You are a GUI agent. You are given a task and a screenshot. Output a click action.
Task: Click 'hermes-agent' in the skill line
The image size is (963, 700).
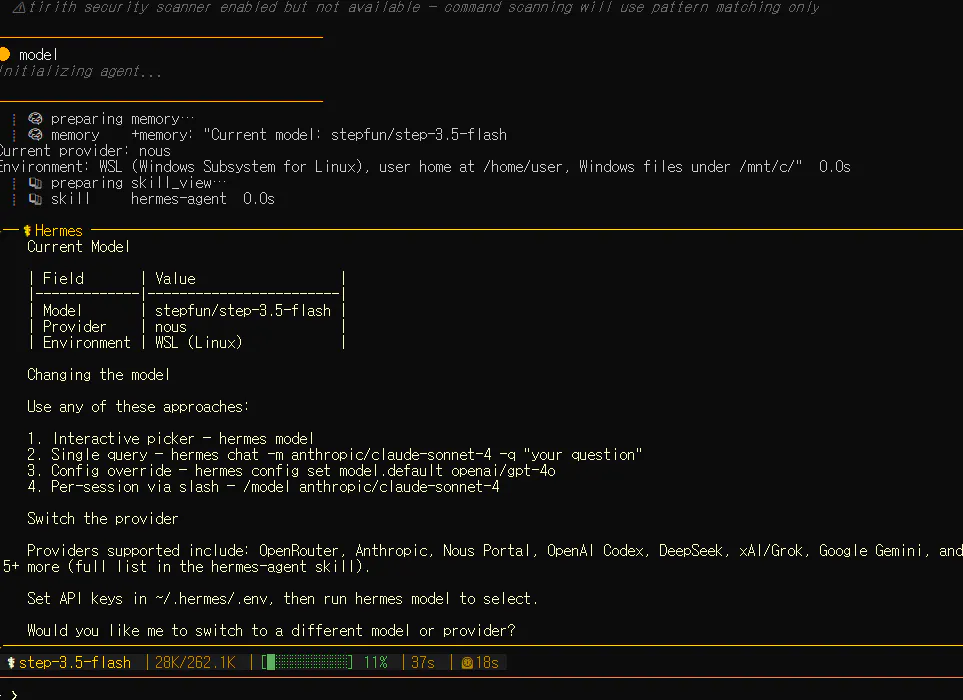tap(179, 198)
